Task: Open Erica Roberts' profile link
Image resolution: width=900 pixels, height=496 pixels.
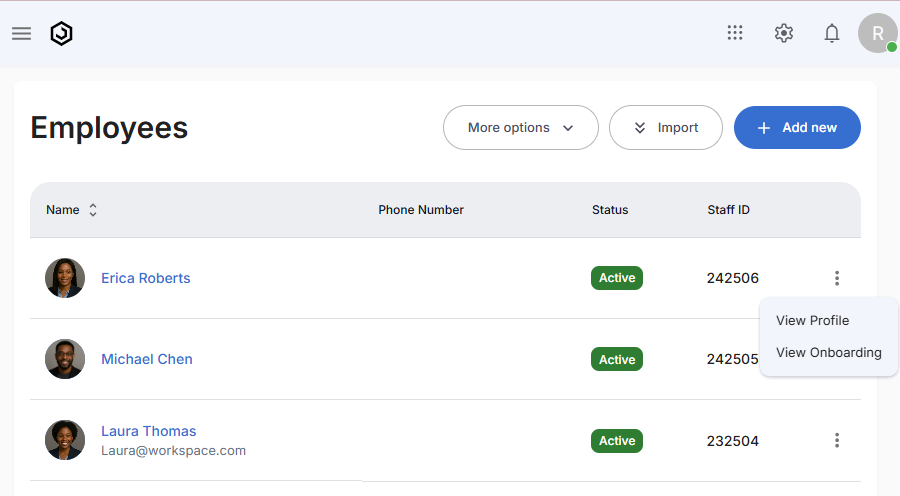Action: point(145,278)
